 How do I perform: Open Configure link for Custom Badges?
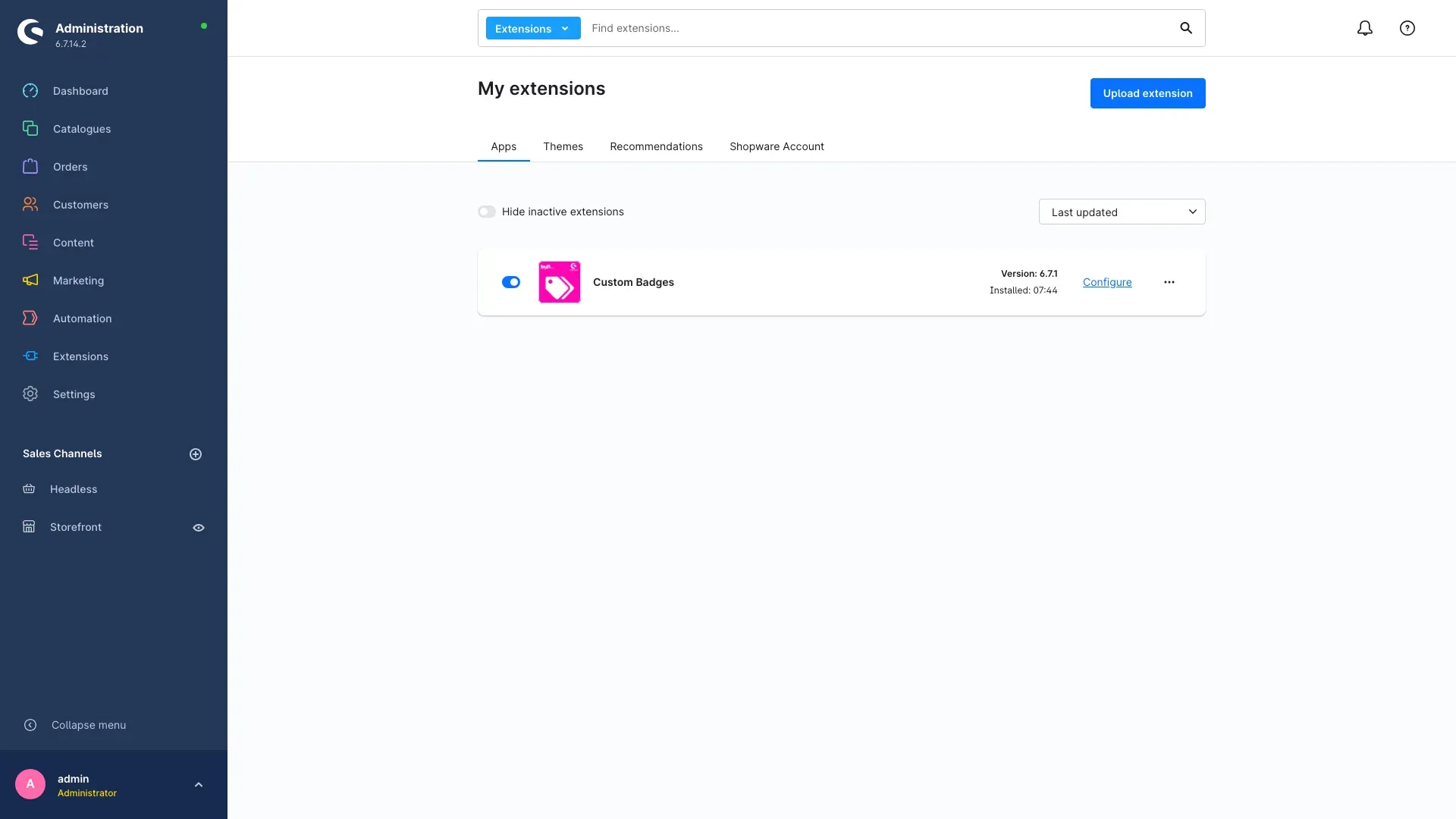(1107, 282)
